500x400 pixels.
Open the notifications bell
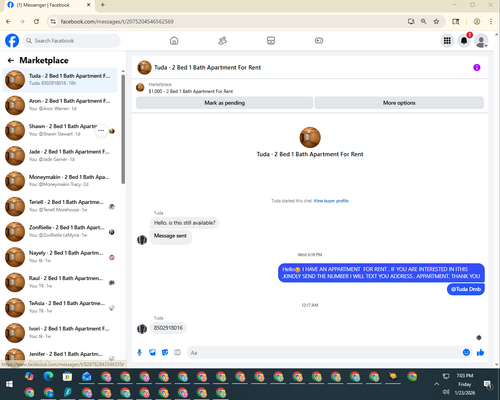tap(464, 41)
